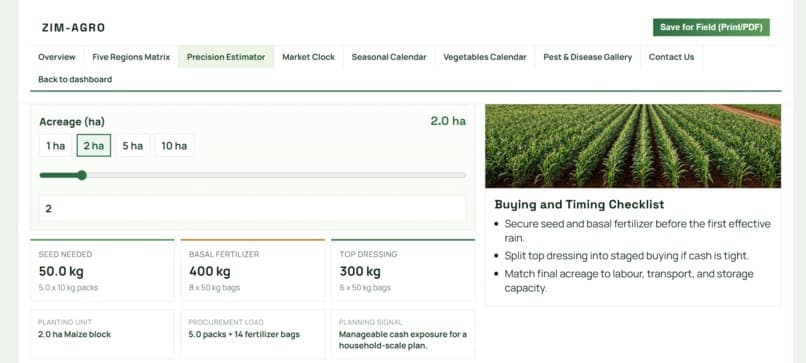Select the Precision Estimator tab
Viewport: 806px width, 363px height.
coord(226,57)
